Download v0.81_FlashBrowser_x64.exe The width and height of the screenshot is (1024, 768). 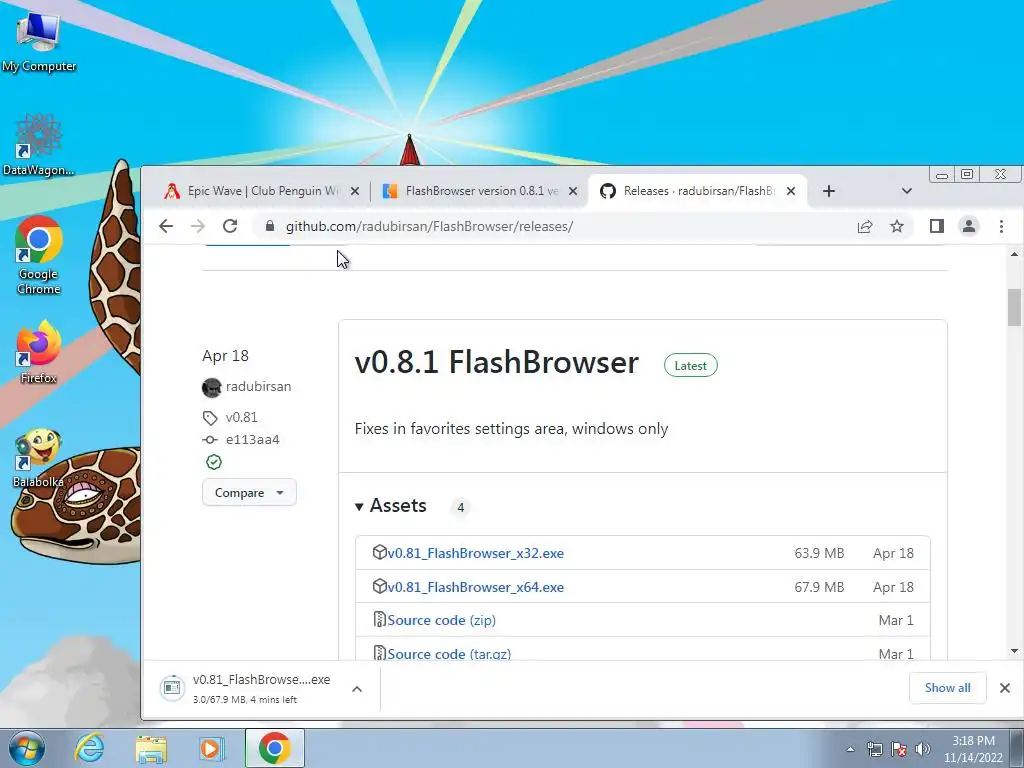(475, 587)
